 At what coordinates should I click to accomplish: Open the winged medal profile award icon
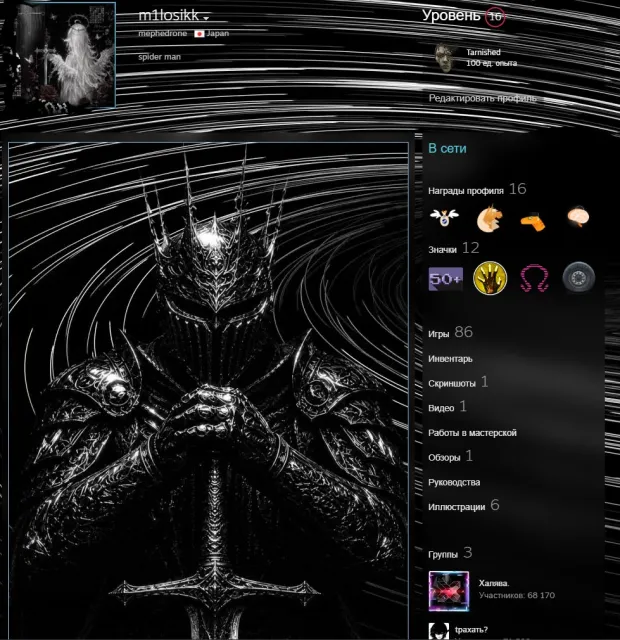(444, 218)
